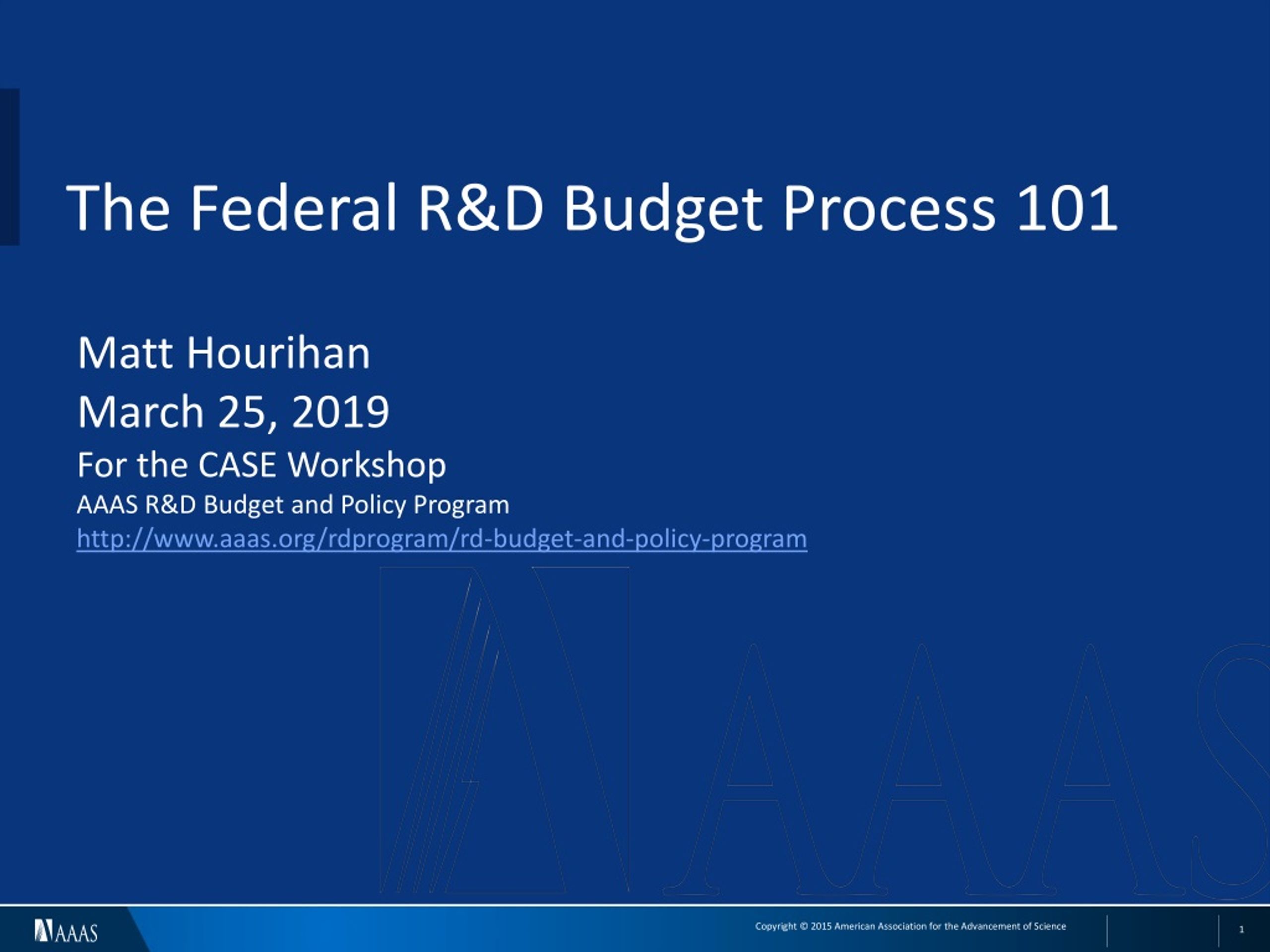Click 'AAAS R&D Budget and Policy Program' line
The width and height of the screenshot is (1270, 952).
point(293,505)
